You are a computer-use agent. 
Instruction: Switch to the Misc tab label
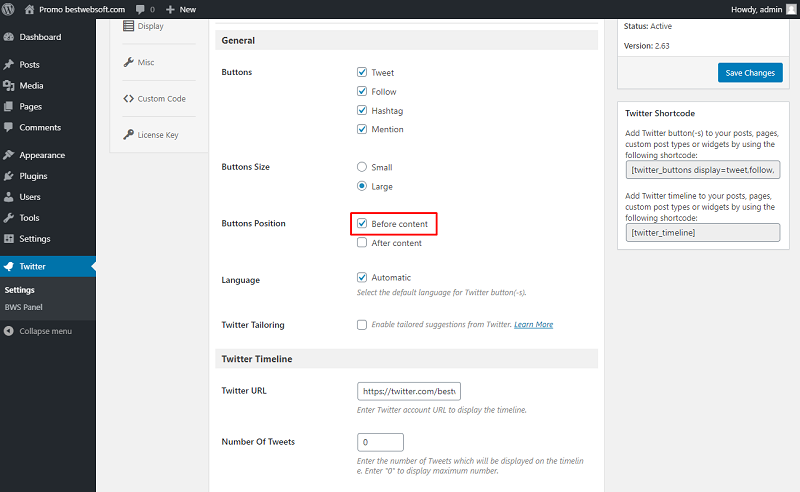[146, 62]
